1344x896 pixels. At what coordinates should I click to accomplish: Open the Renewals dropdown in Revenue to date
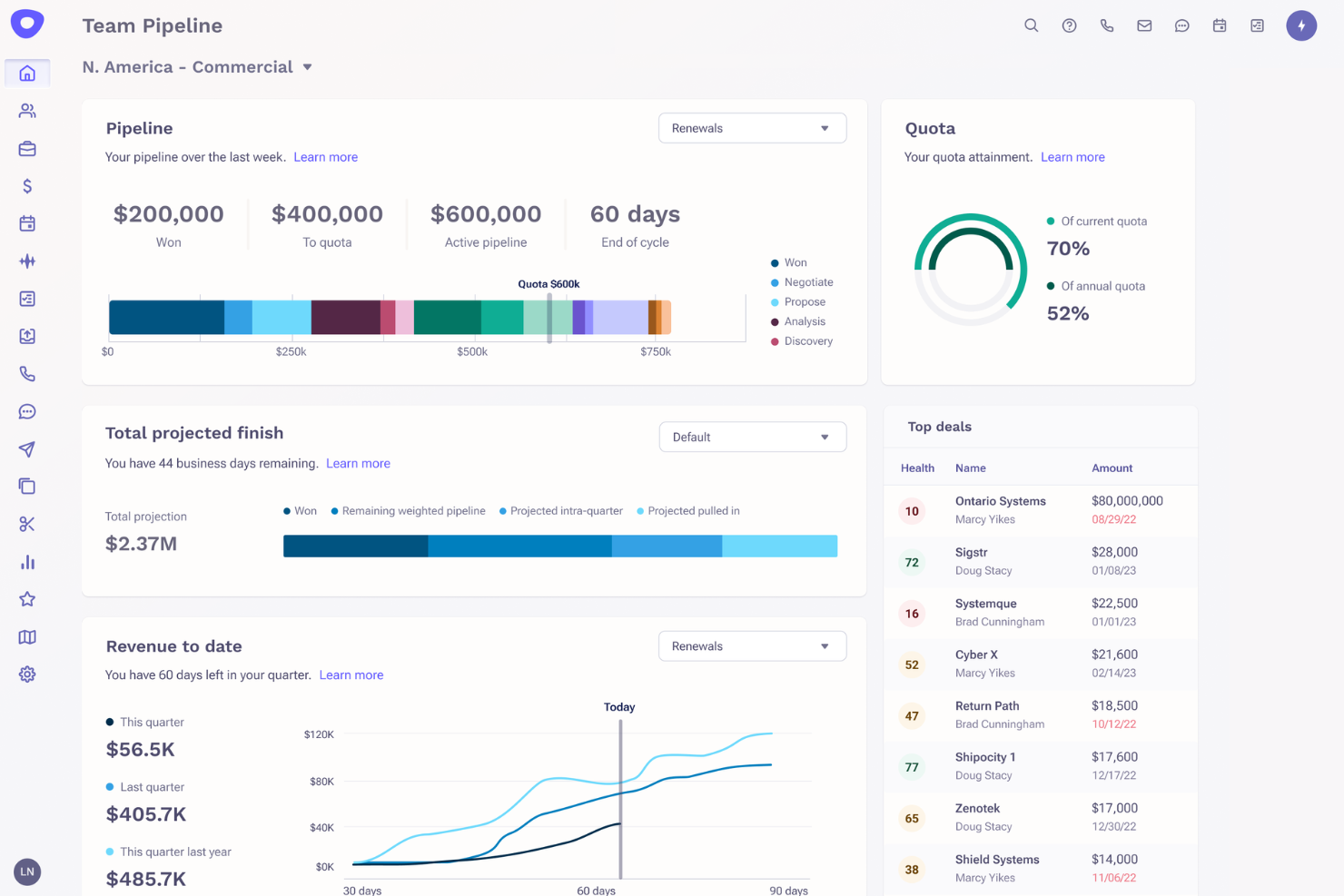click(x=753, y=646)
